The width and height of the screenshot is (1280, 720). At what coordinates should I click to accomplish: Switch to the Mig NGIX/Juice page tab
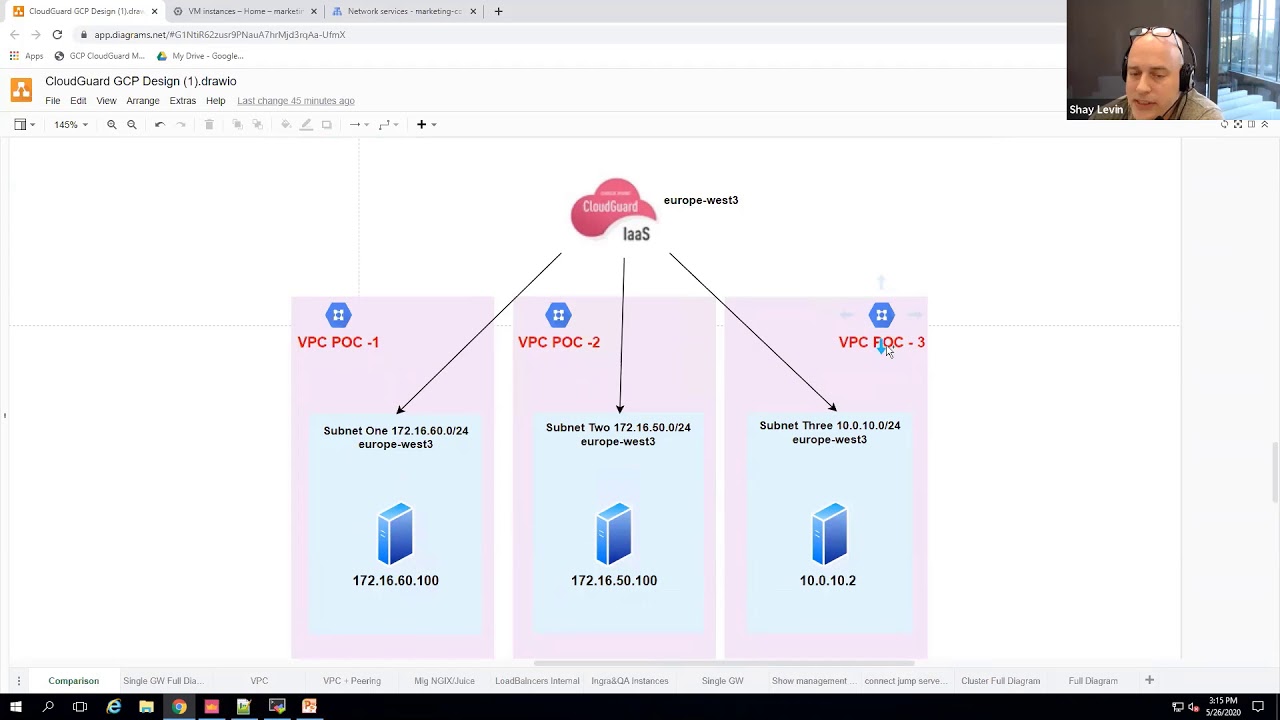point(445,681)
